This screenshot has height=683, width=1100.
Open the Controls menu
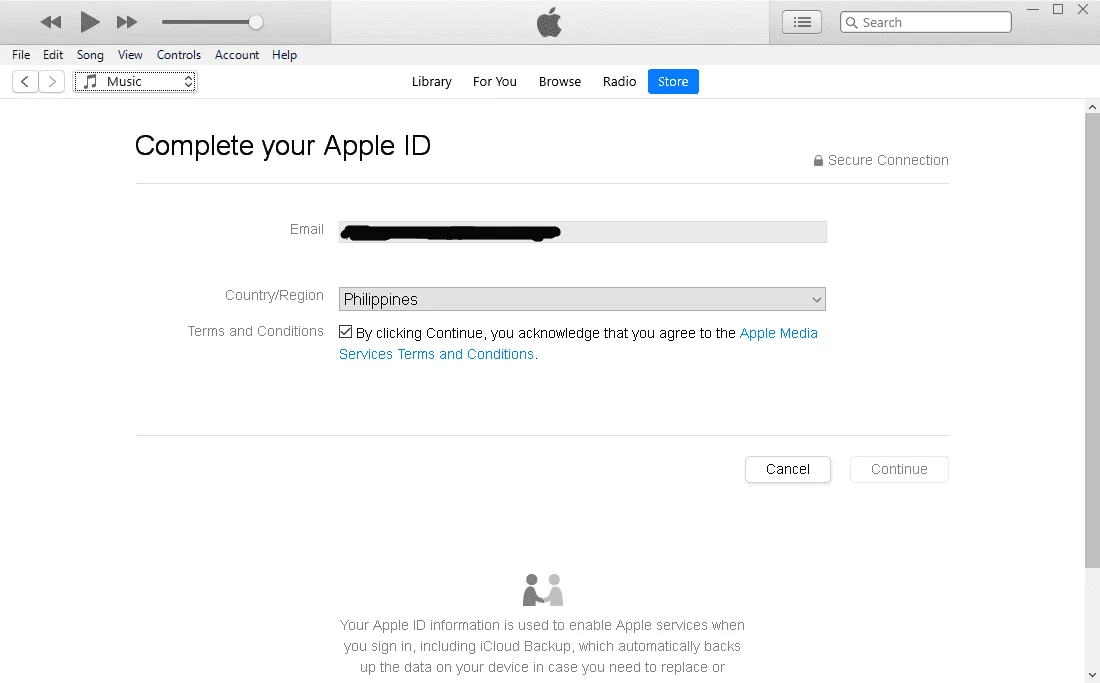click(178, 55)
